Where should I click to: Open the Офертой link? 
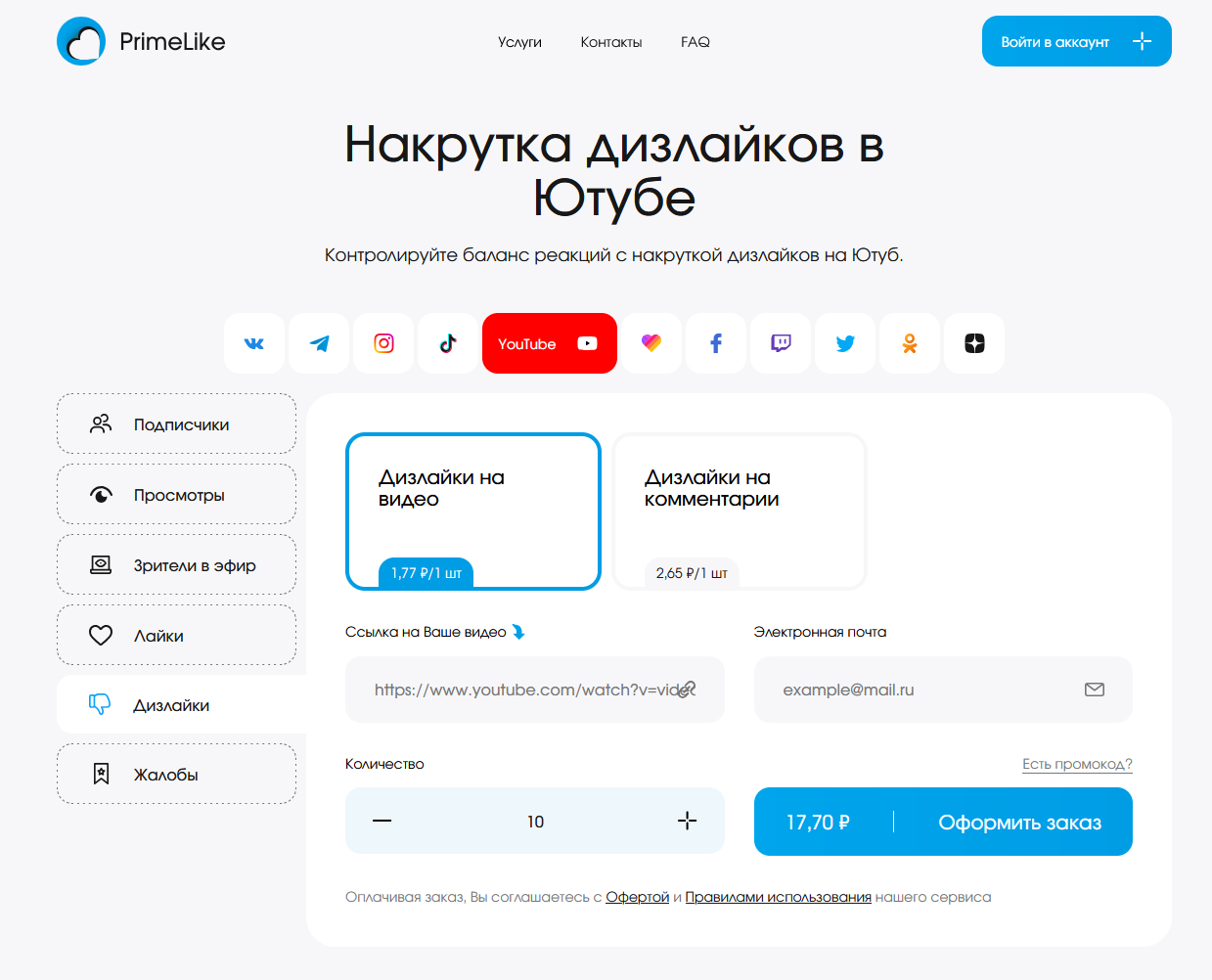pos(637,897)
